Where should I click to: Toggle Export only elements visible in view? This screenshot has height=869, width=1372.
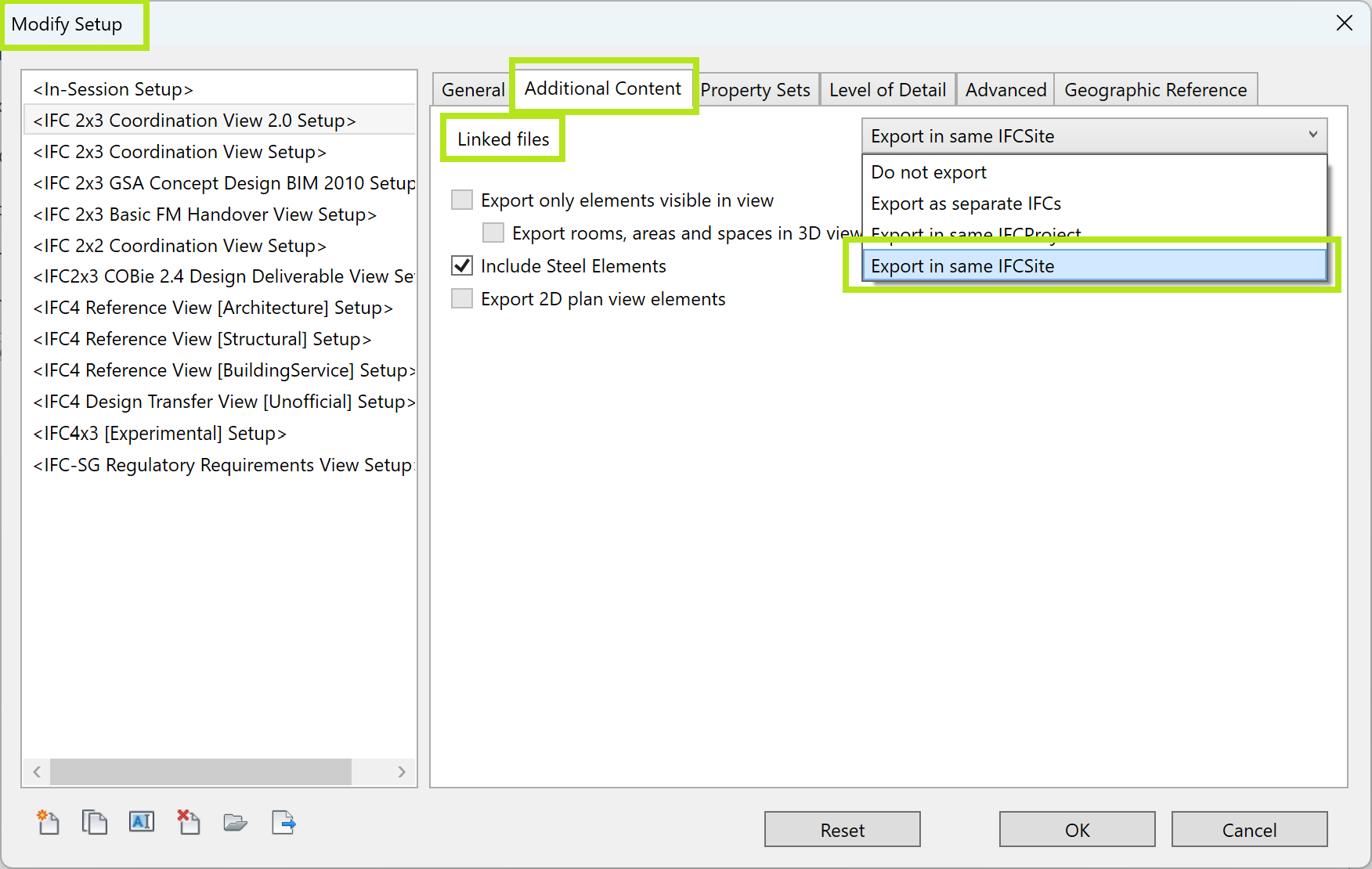tap(462, 200)
